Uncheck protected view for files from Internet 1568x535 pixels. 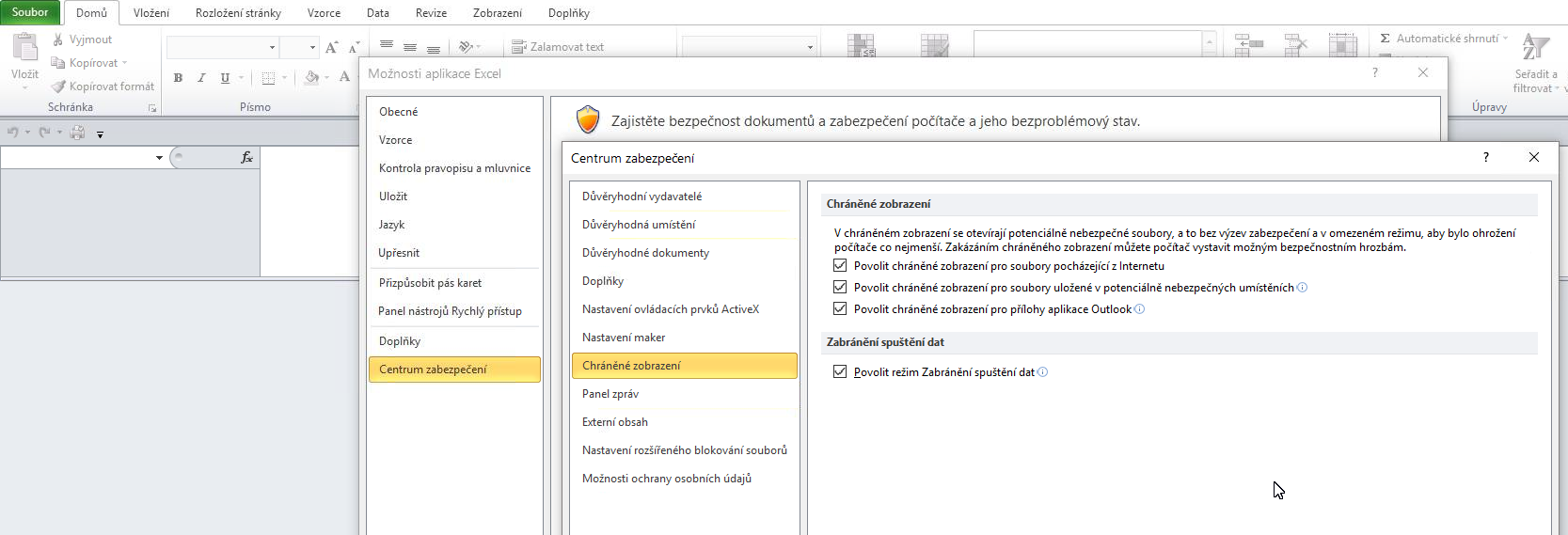pyautogui.click(x=840, y=266)
